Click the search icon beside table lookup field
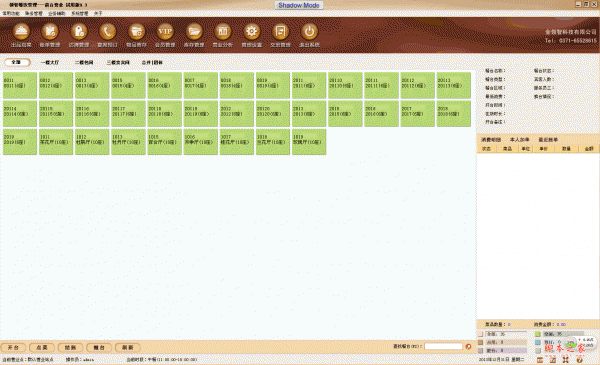Screen dimensions: 600x365 point(468,346)
